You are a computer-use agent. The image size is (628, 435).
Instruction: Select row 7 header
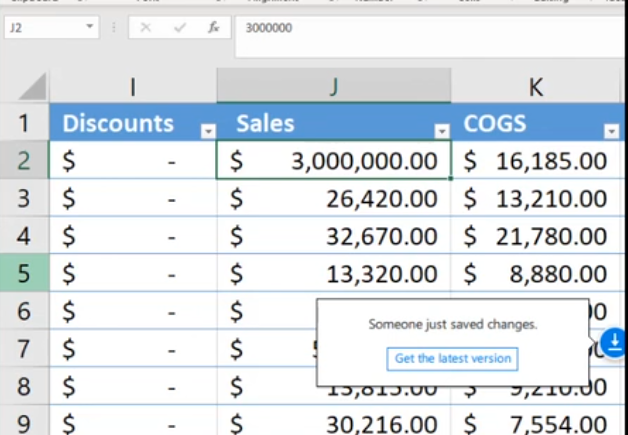(24, 348)
